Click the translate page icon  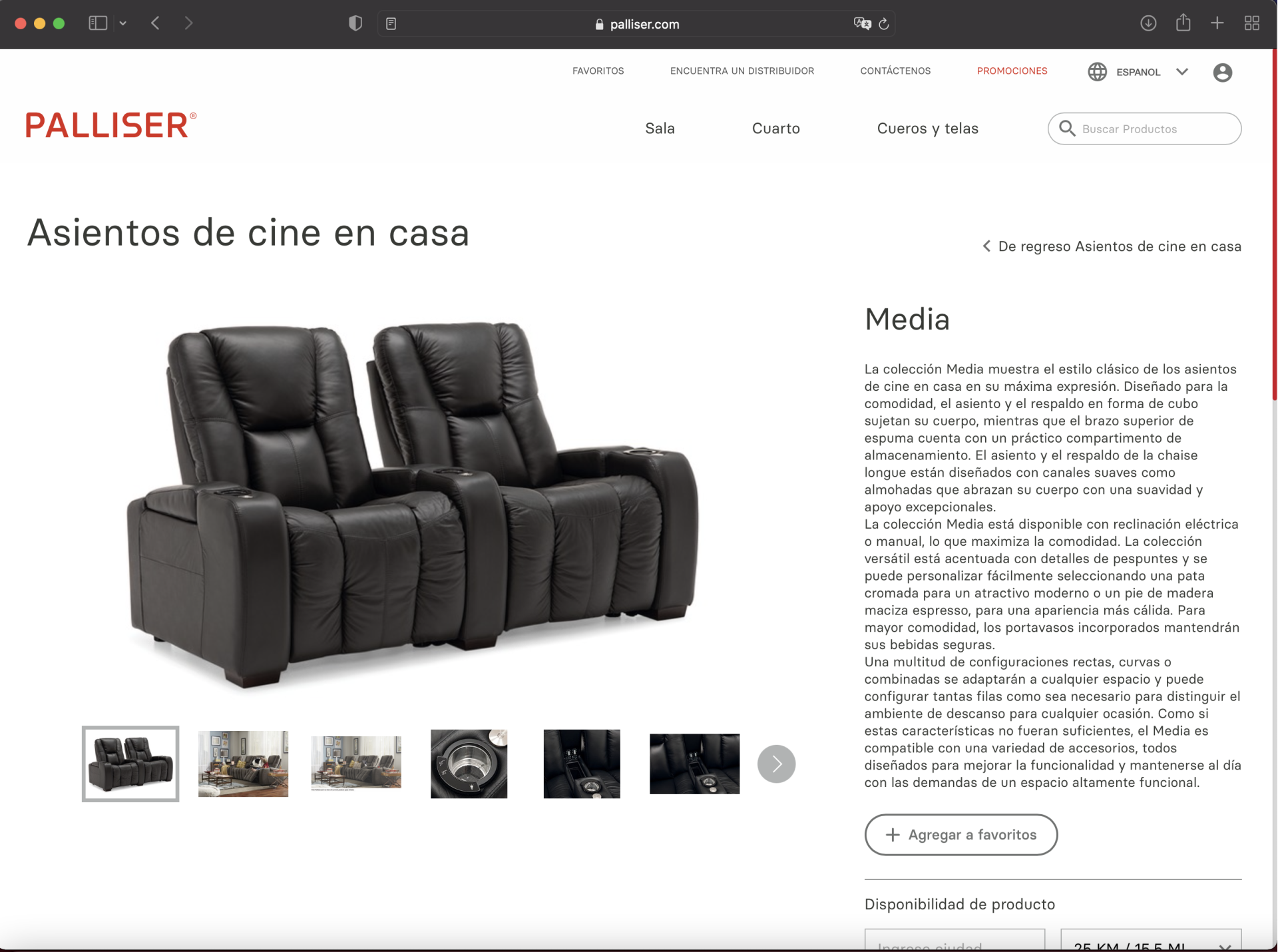[862, 24]
